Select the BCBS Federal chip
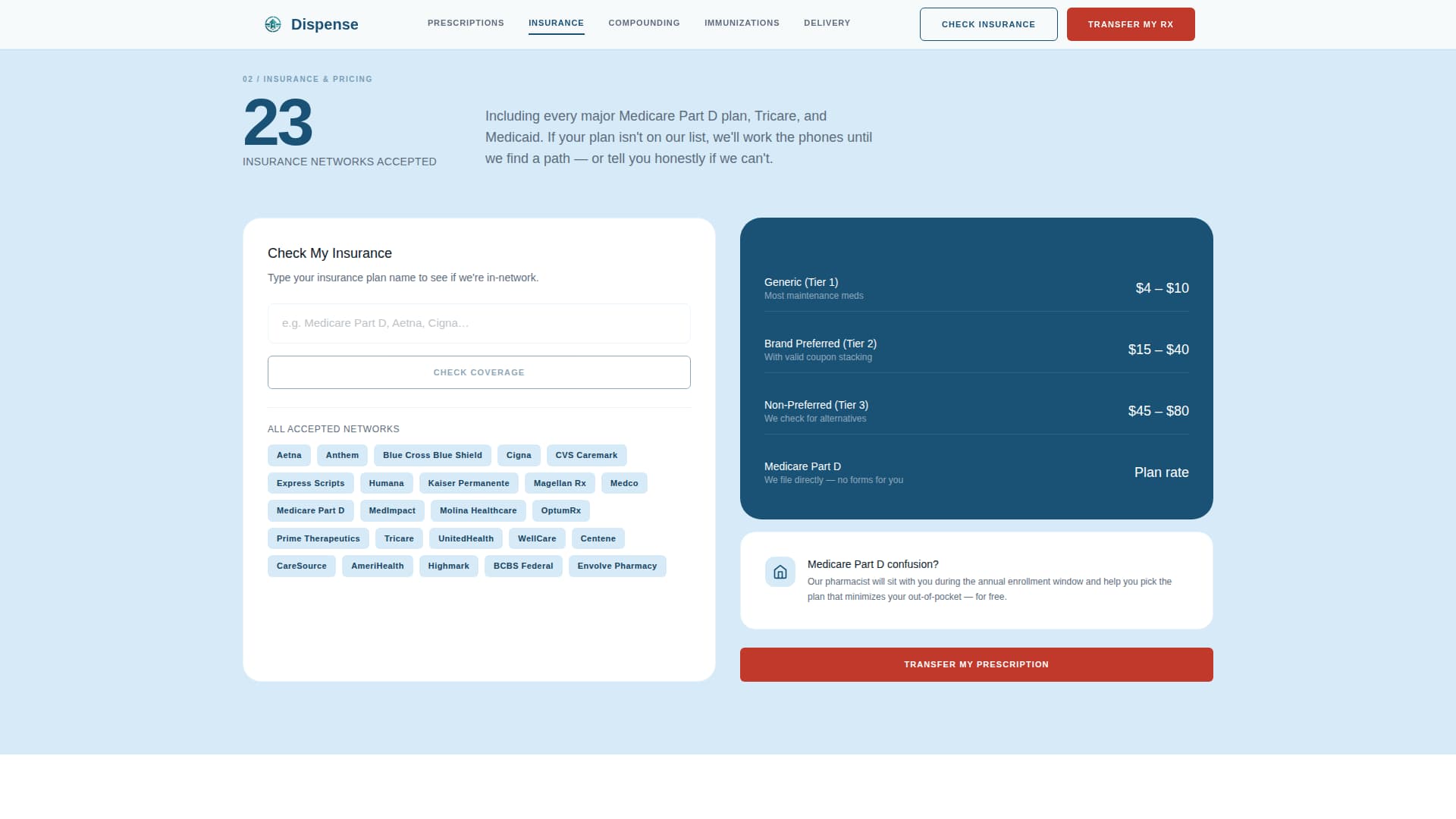 [x=523, y=566]
